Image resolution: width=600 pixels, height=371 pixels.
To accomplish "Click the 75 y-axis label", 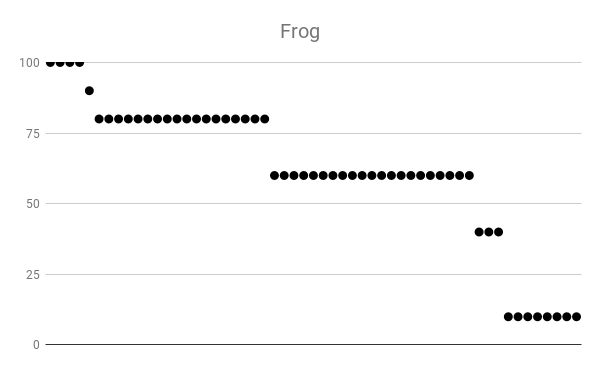I will click(x=33, y=133).
